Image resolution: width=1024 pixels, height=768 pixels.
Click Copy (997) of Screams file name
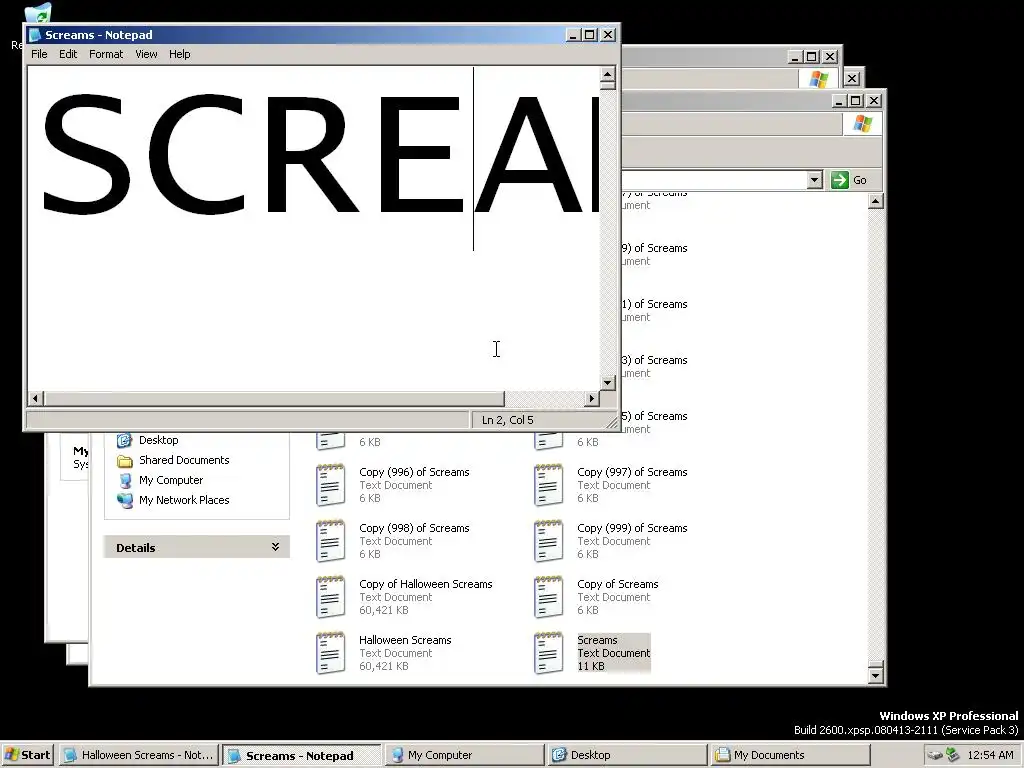[x=632, y=472]
